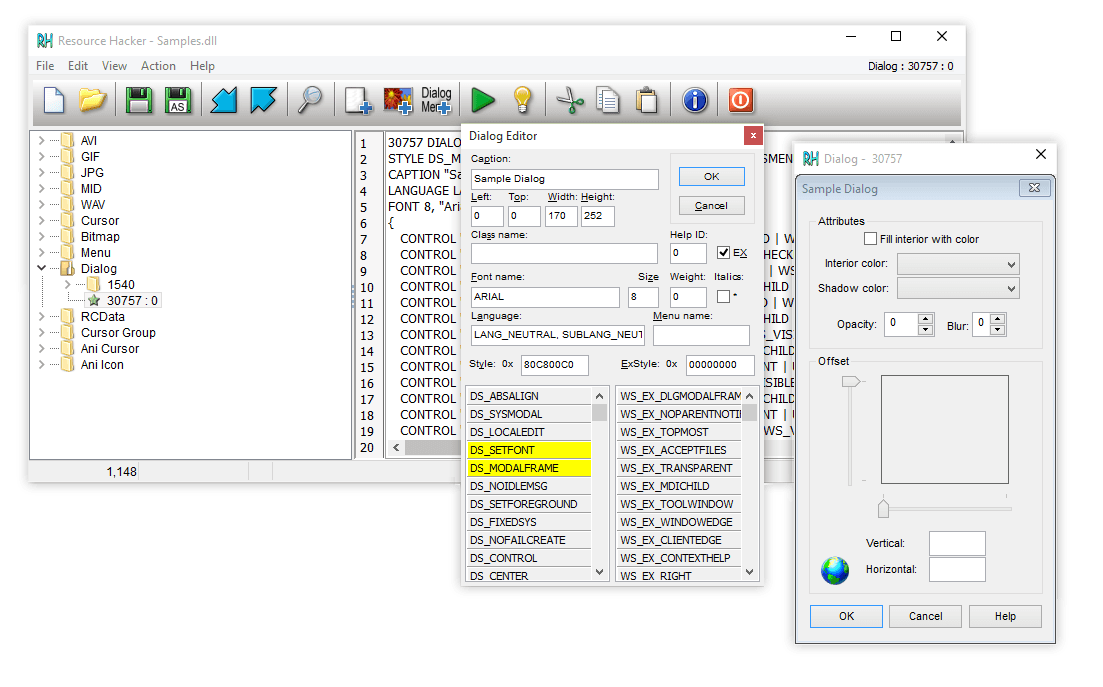Expand the AVI tree folder
The width and height of the screenshot is (1103, 687).
tap(42, 140)
